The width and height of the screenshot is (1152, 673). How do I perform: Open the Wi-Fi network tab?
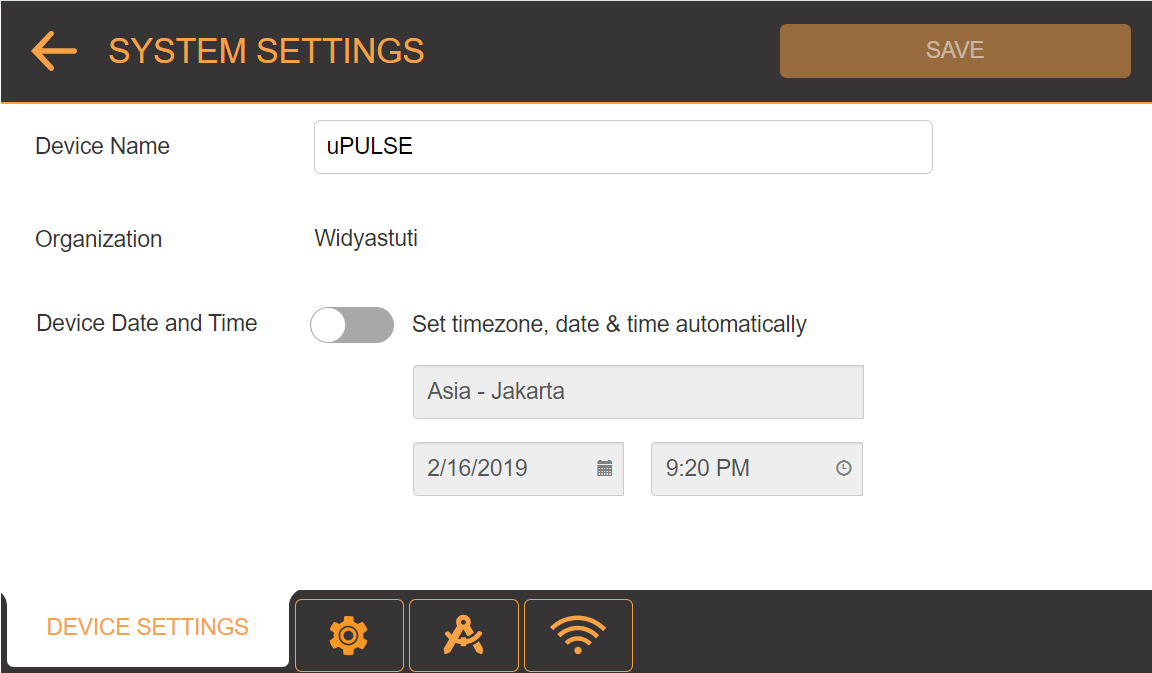click(578, 635)
